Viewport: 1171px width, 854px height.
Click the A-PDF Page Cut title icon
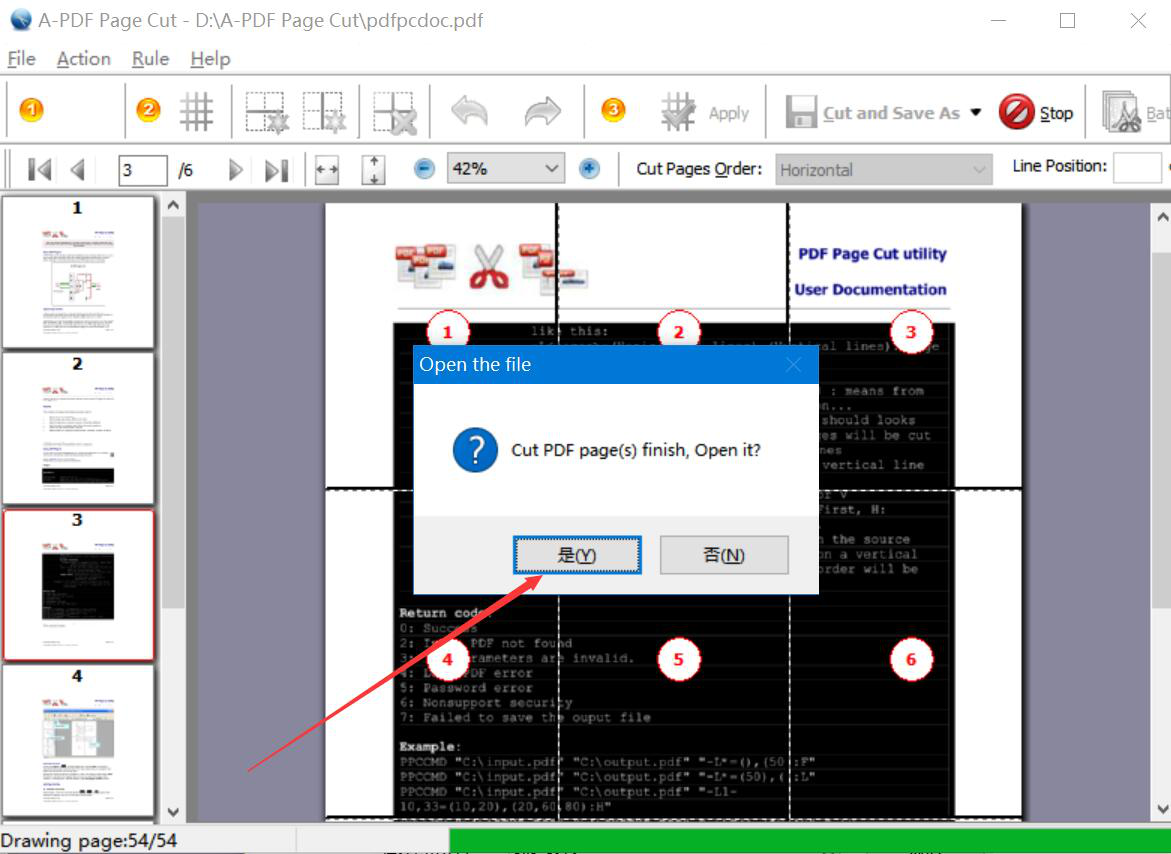click(x=21, y=20)
